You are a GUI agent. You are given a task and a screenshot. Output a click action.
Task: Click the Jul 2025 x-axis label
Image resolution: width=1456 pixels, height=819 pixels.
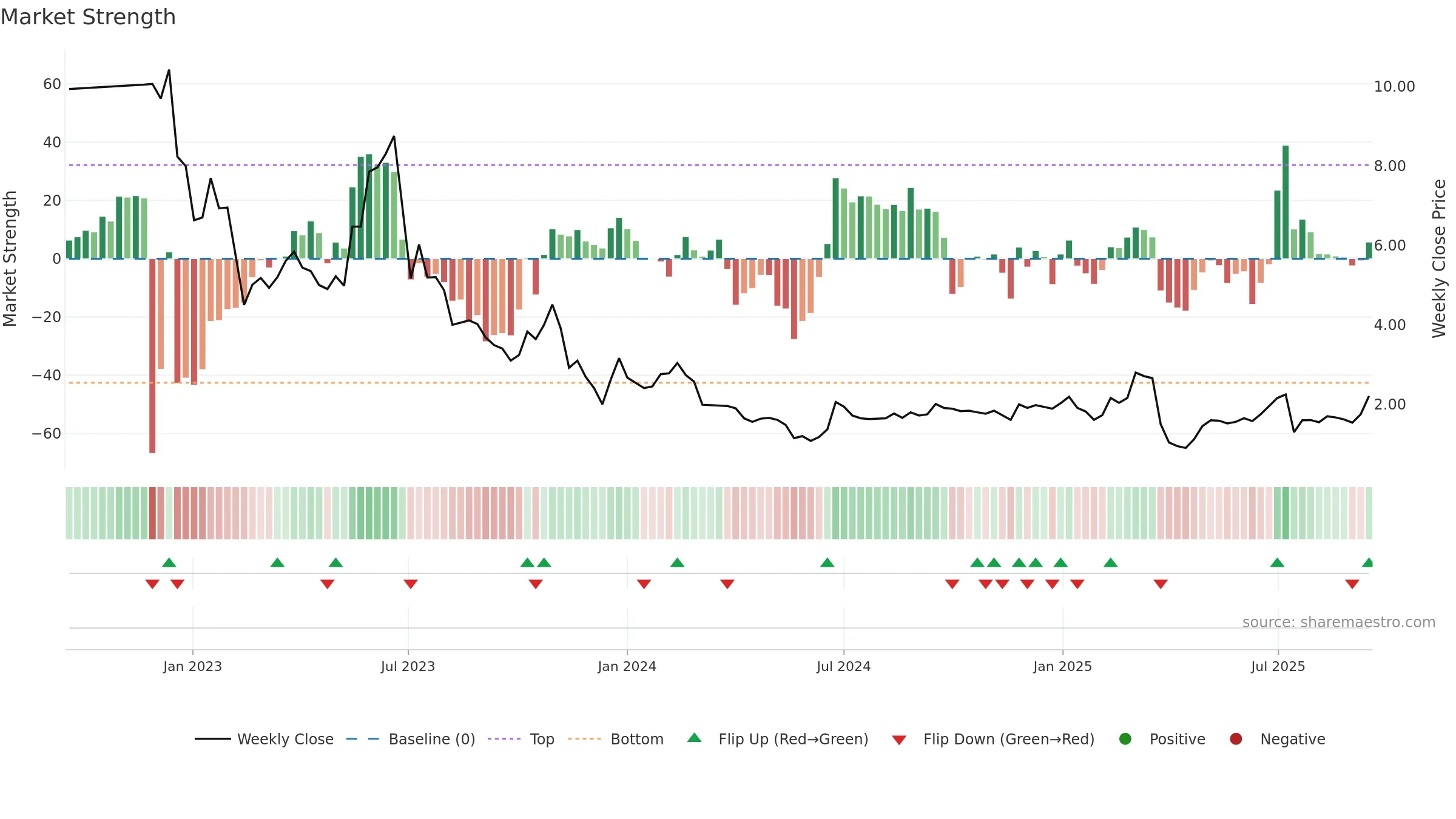1278,666
